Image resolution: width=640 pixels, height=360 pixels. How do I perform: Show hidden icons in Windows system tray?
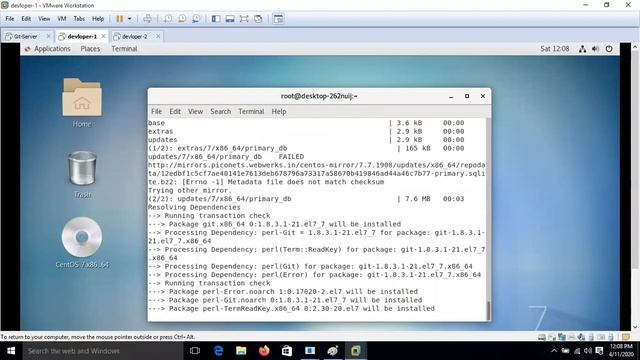[x=554, y=351]
